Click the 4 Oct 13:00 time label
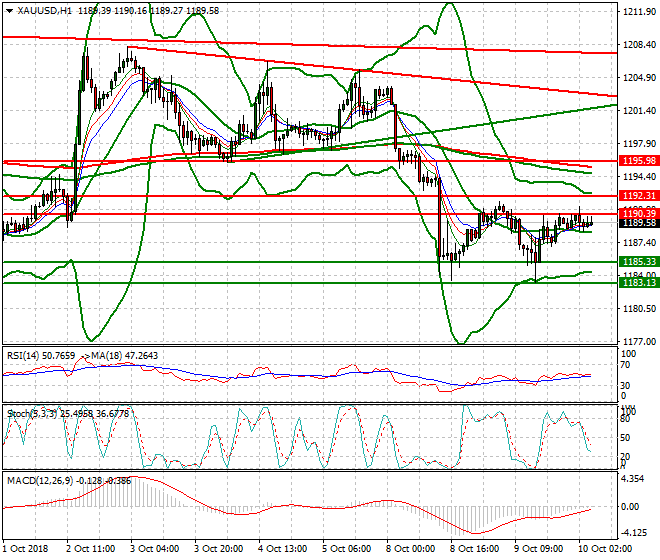 click(x=282, y=549)
